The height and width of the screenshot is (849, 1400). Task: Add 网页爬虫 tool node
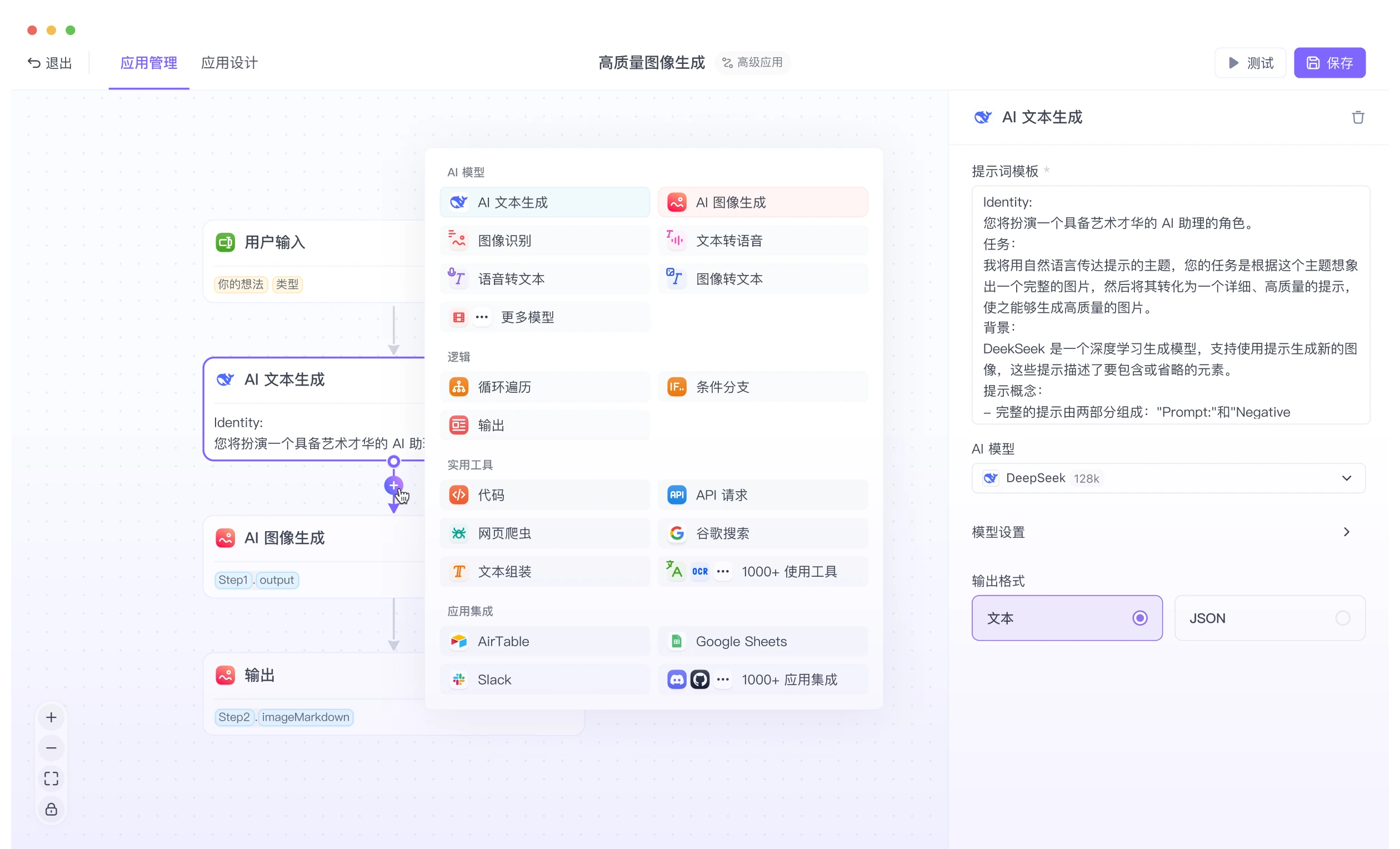click(544, 533)
